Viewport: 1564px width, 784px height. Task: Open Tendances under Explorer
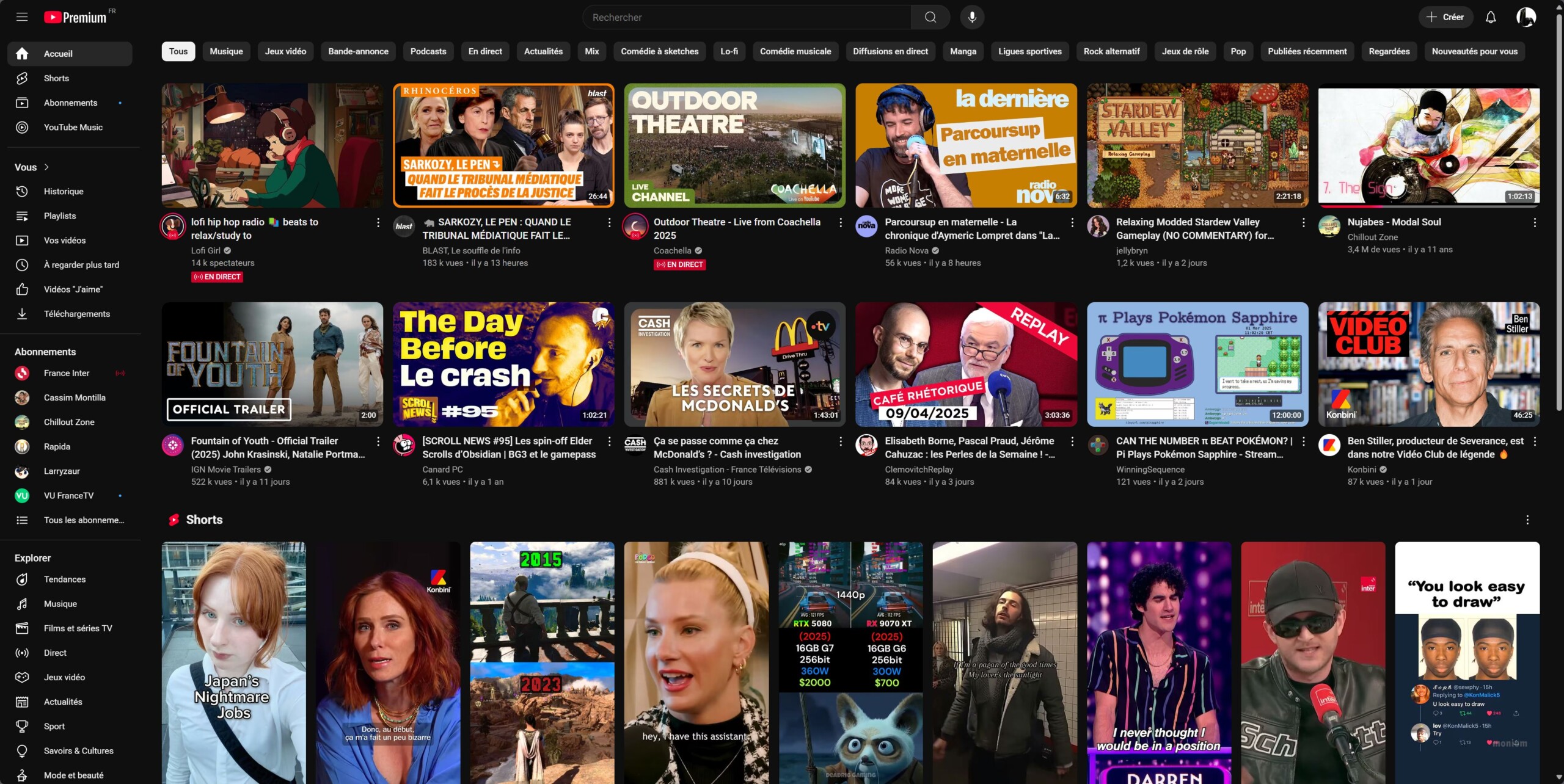[70, 579]
